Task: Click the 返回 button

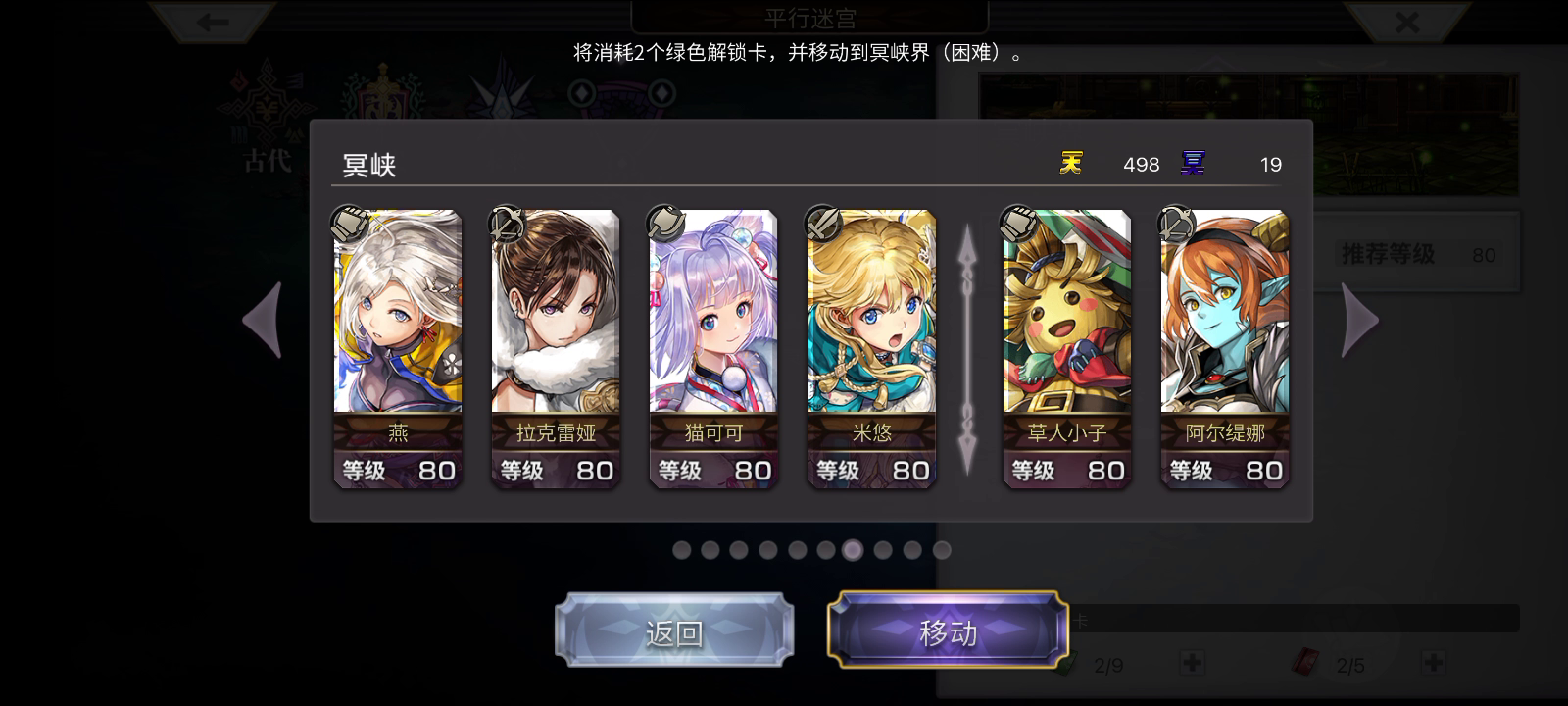Action: pyautogui.click(x=674, y=632)
